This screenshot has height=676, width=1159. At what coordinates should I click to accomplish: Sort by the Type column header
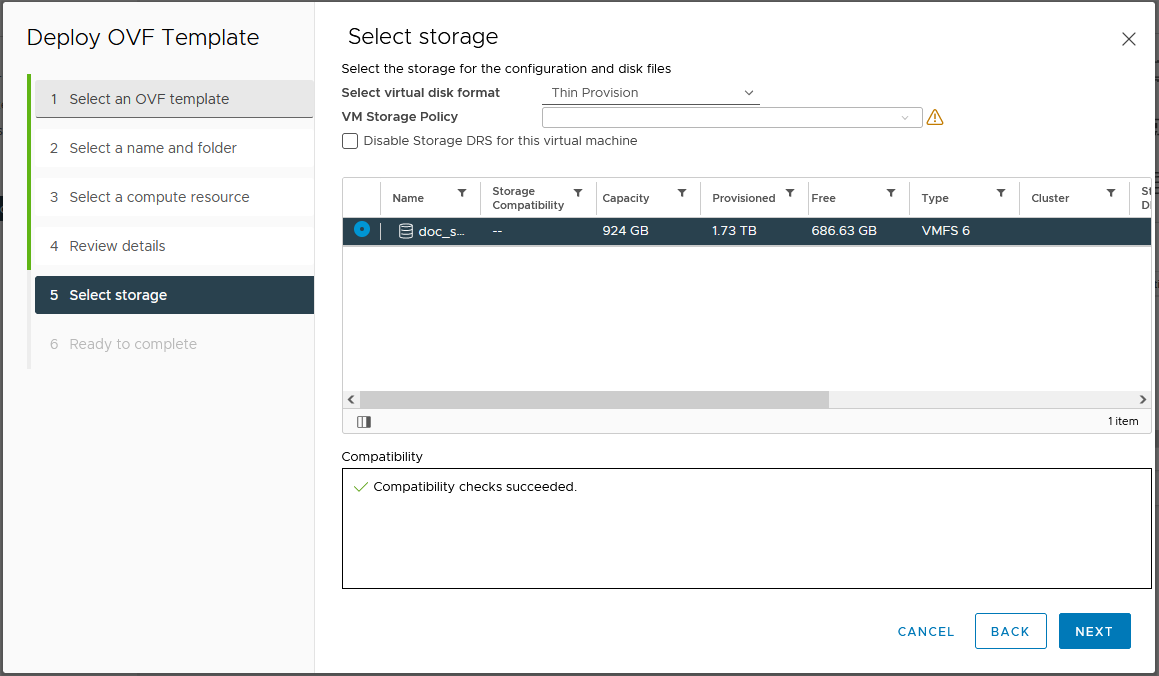[935, 198]
